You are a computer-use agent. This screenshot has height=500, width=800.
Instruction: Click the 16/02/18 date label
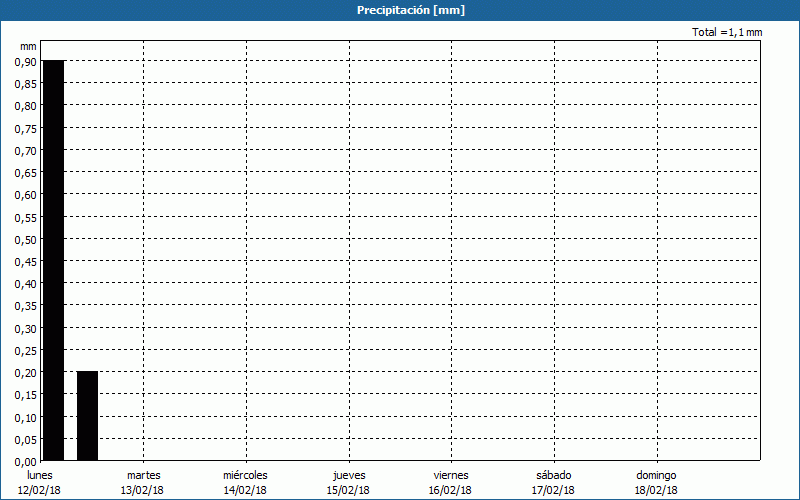coord(450,490)
